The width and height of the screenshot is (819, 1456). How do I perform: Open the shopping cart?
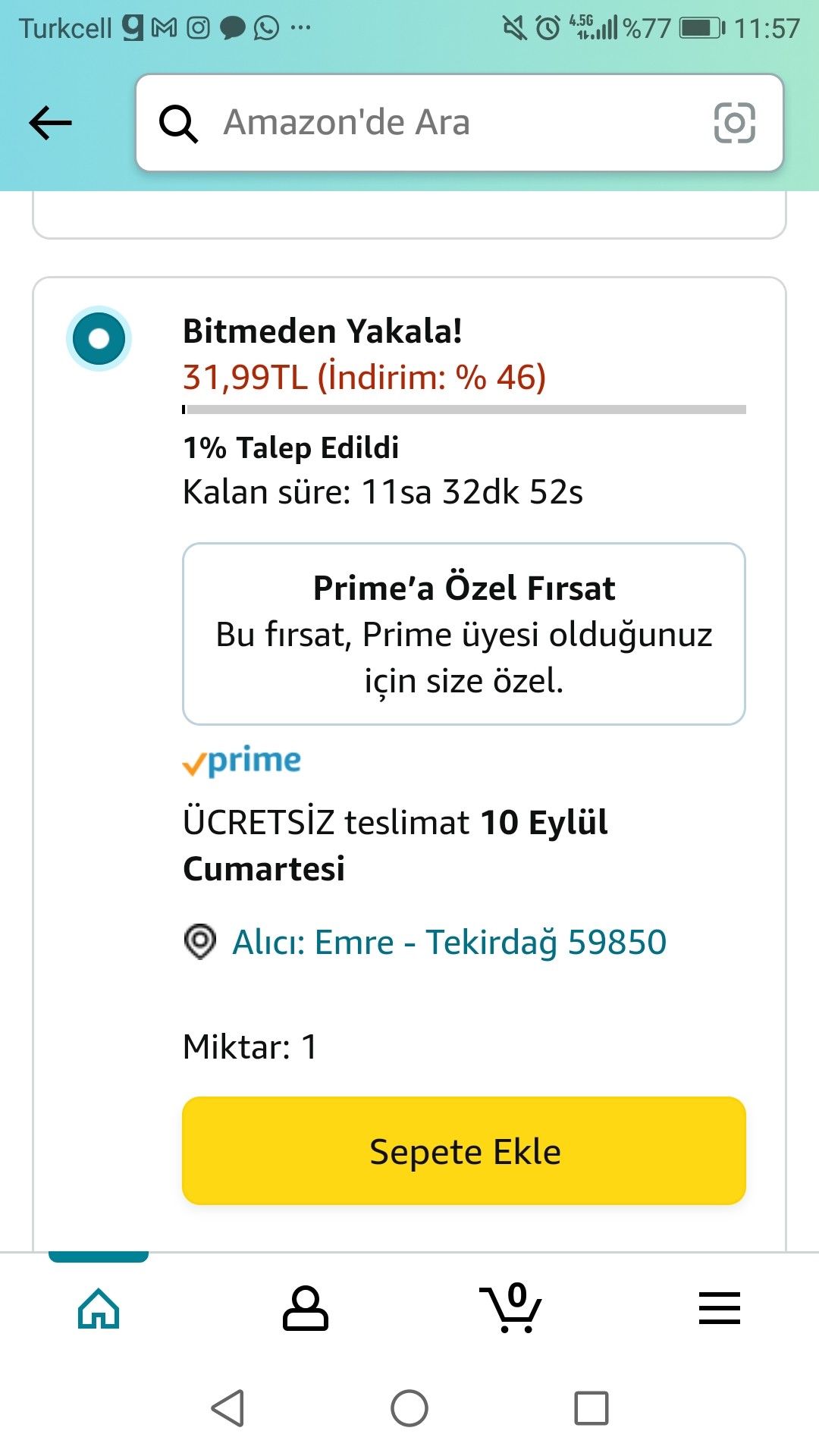tap(510, 1308)
